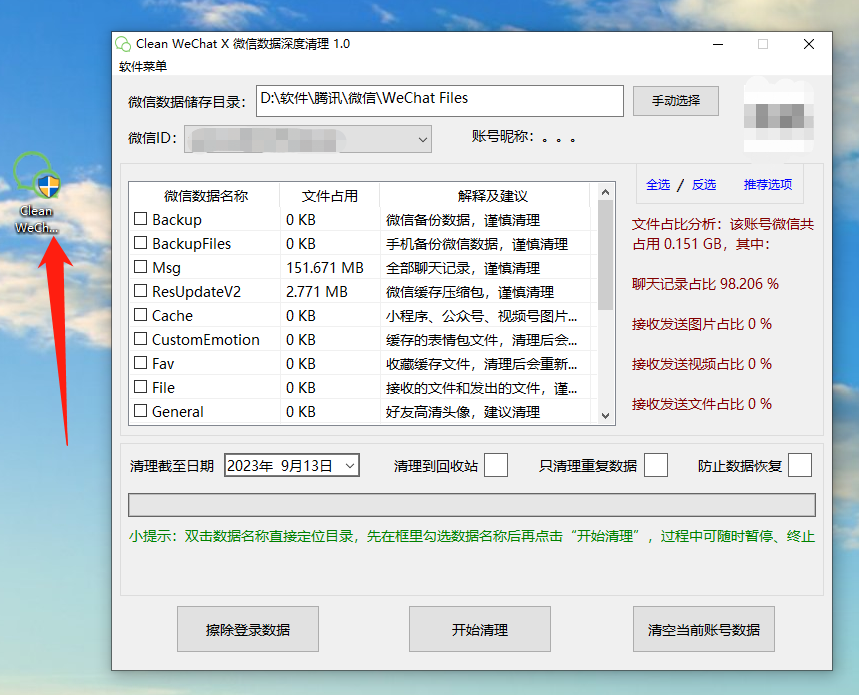The height and width of the screenshot is (695, 859).
Task: Click the 解释及建议 column header
Action: [x=493, y=196]
